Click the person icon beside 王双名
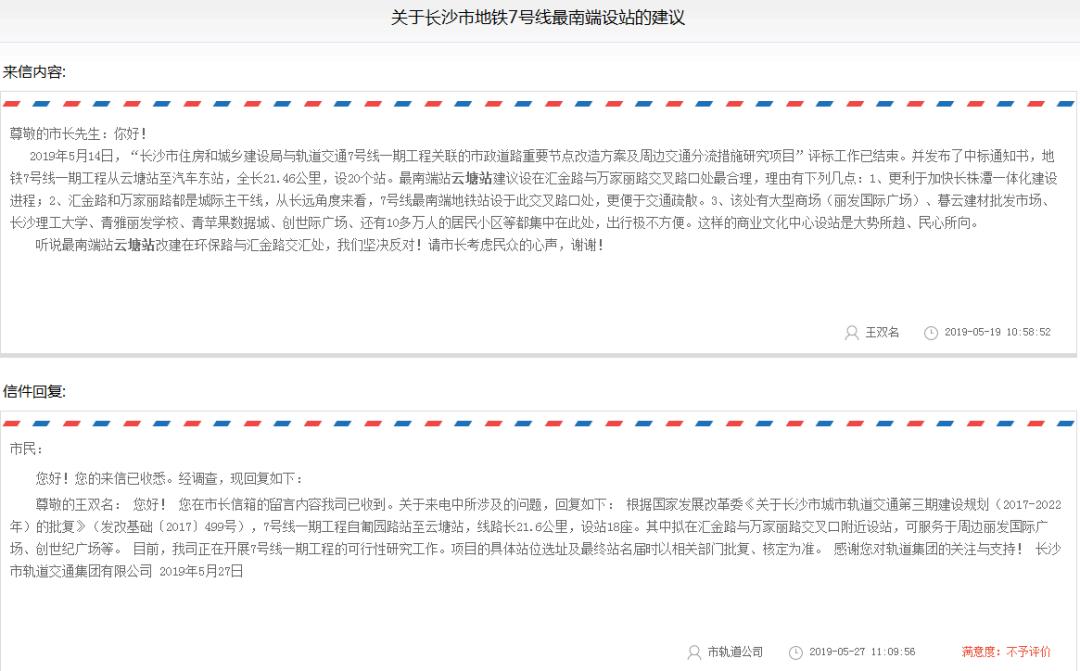The width and height of the screenshot is (1080, 671). click(x=852, y=332)
